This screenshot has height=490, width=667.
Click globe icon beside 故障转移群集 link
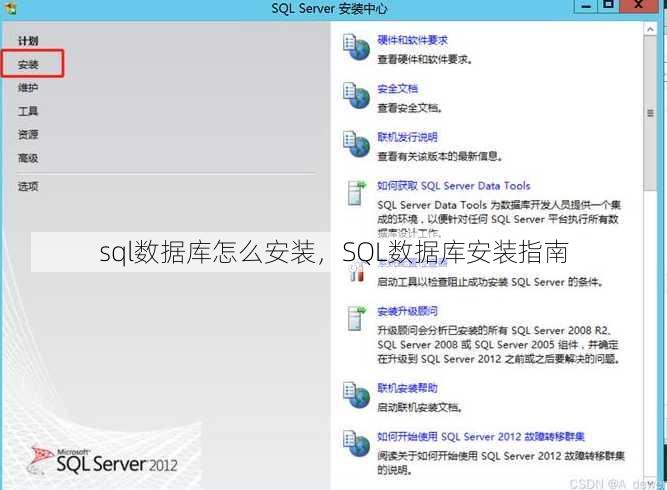pyautogui.click(x=356, y=444)
